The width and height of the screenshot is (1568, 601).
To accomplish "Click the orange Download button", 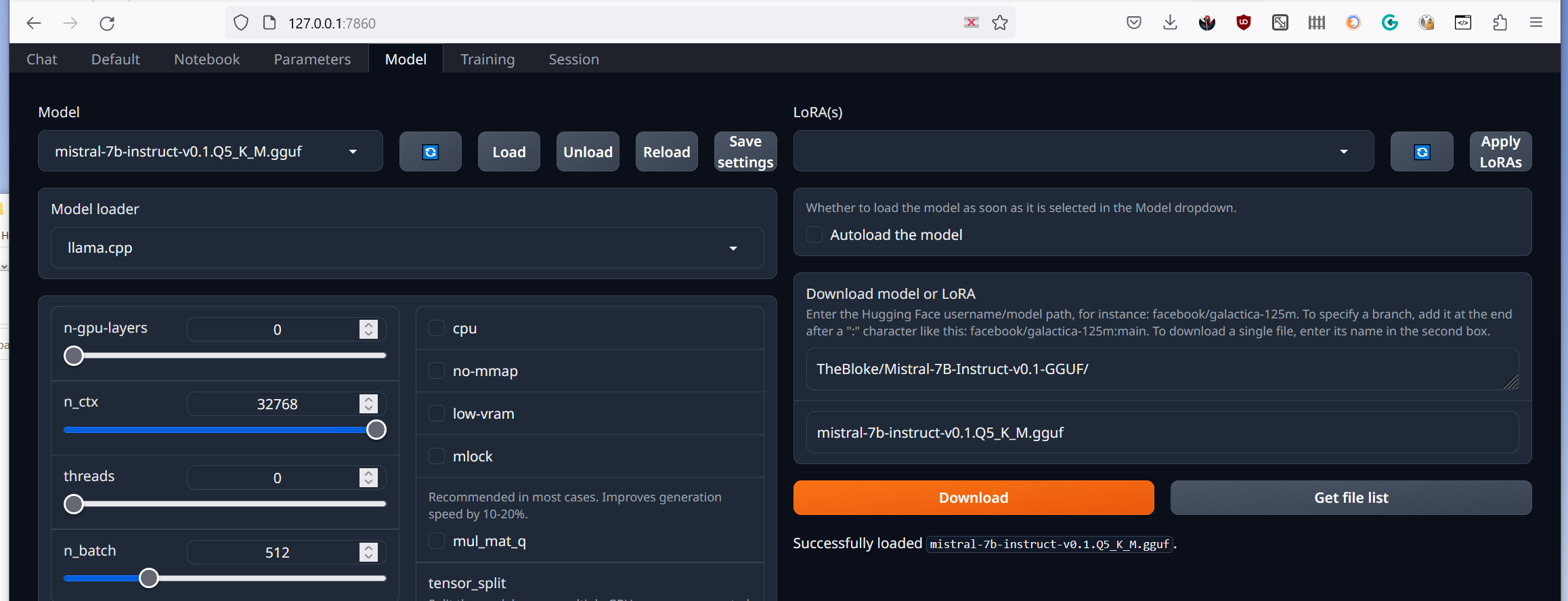I will [974, 498].
